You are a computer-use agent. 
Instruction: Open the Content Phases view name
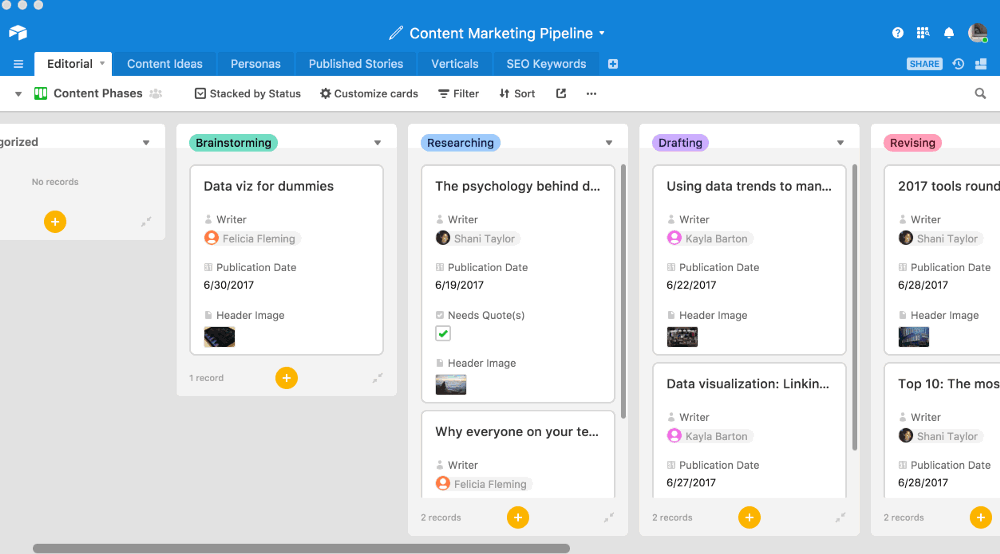coord(98,94)
